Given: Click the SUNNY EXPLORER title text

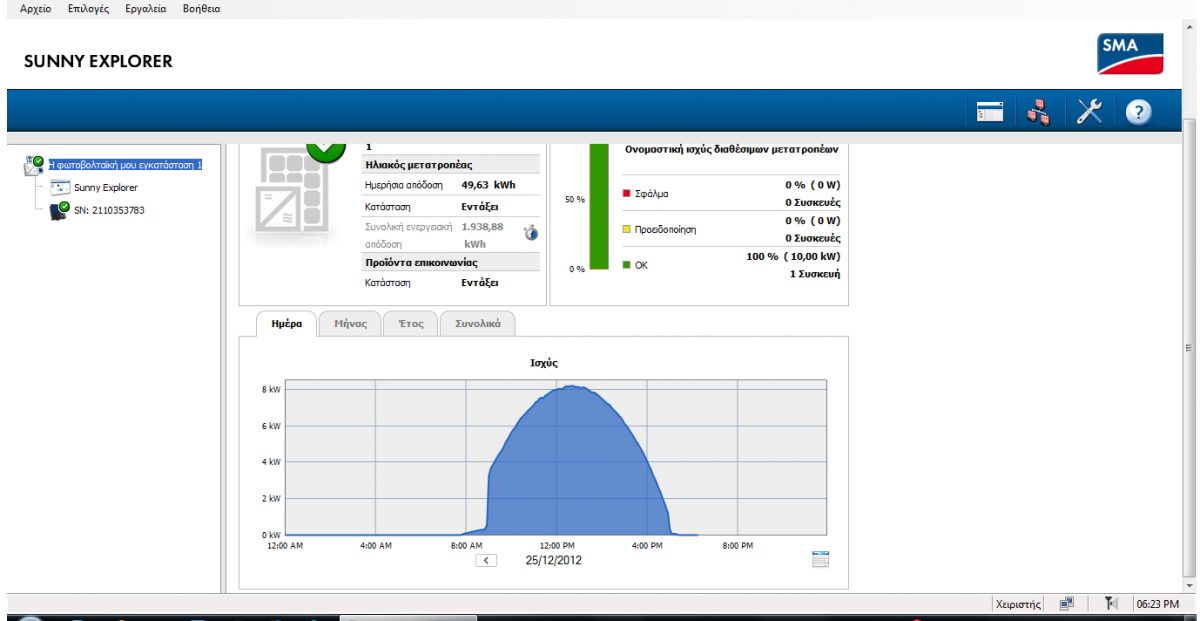Looking at the screenshot, I should (98, 62).
